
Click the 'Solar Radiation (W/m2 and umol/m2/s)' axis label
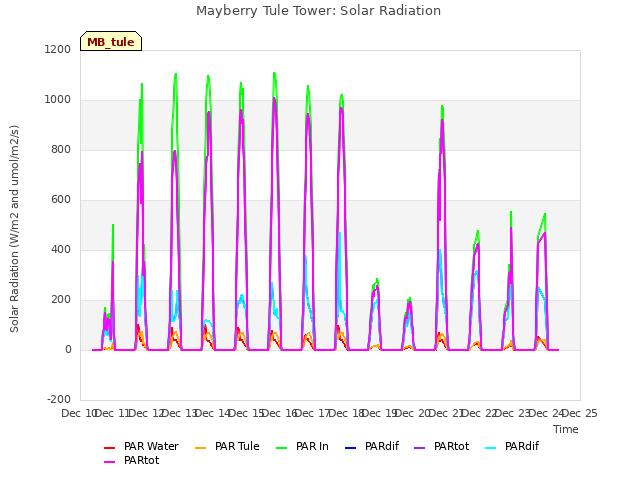pyautogui.click(x=14, y=229)
